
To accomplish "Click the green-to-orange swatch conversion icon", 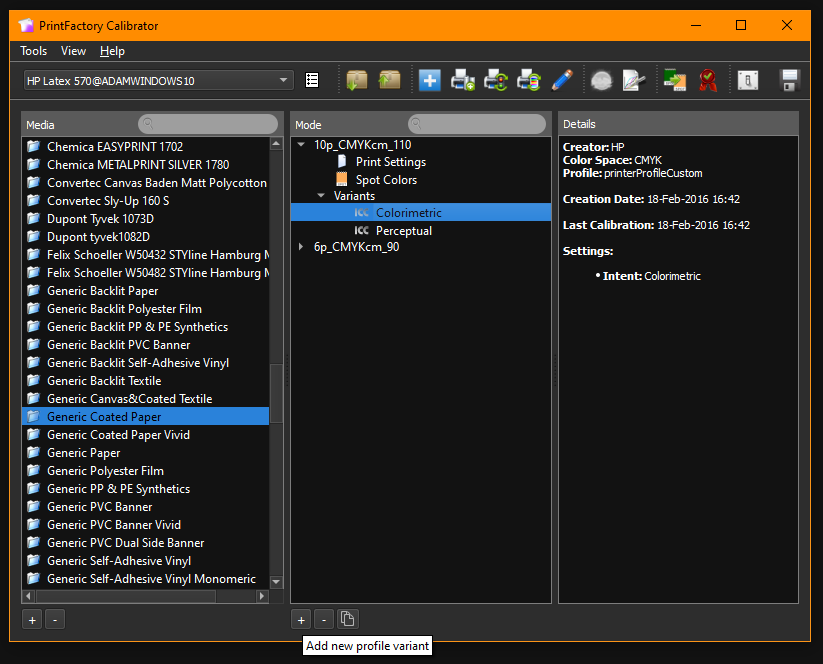I will click(x=674, y=80).
